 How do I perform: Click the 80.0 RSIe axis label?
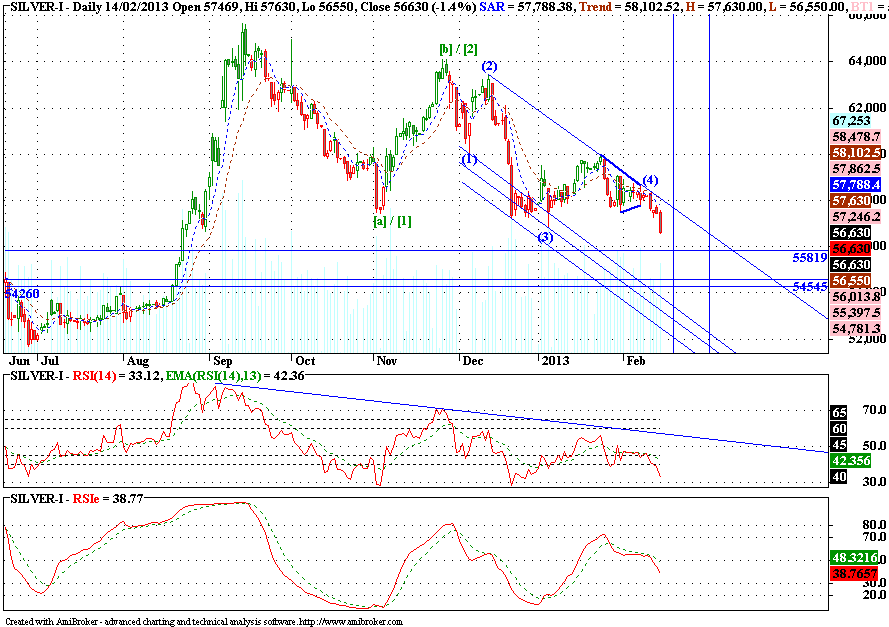point(873,525)
